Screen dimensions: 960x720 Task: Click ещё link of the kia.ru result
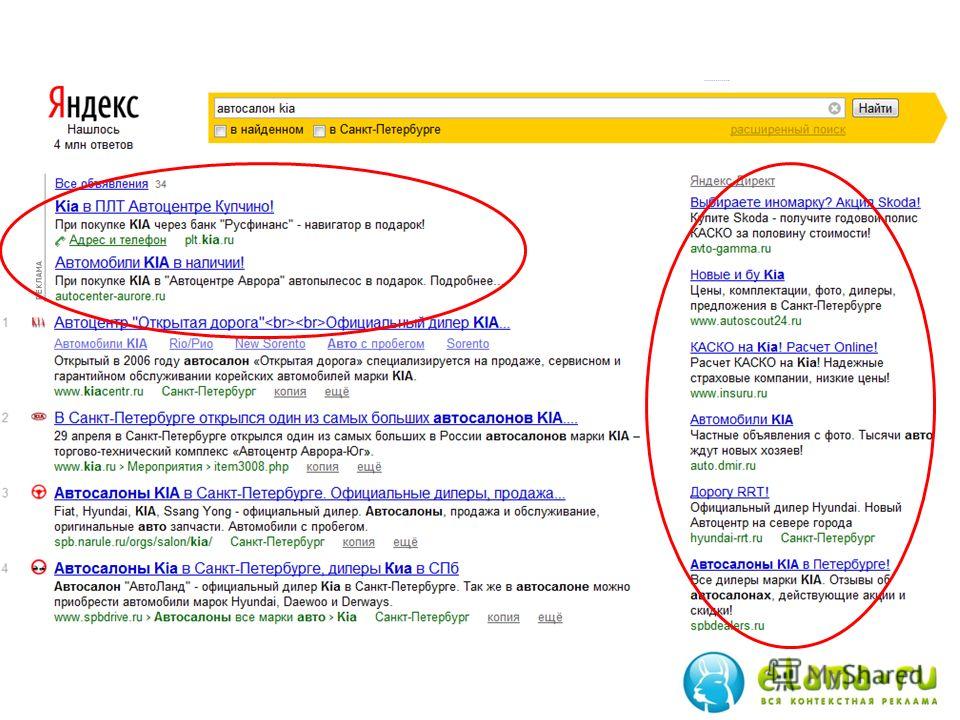(x=369, y=467)
